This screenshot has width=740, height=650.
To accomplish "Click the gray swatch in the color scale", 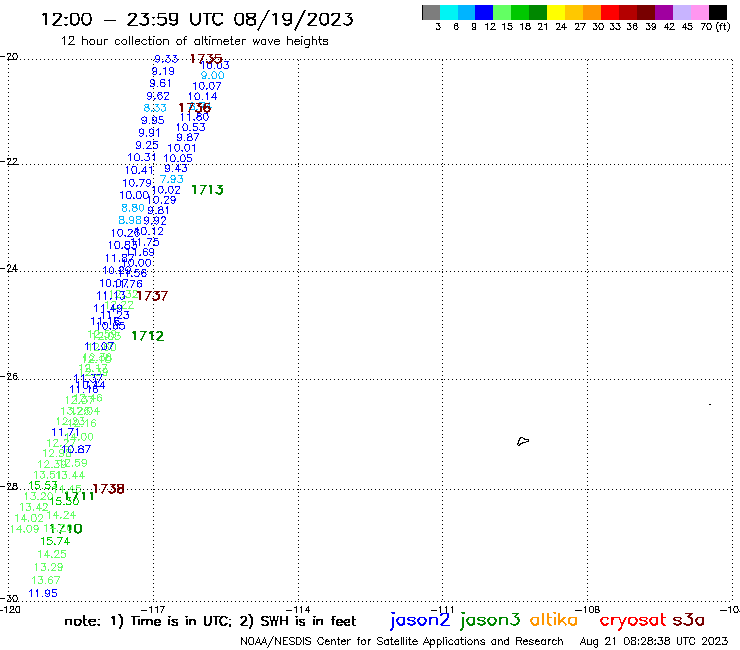I will (x=431, y=12).
